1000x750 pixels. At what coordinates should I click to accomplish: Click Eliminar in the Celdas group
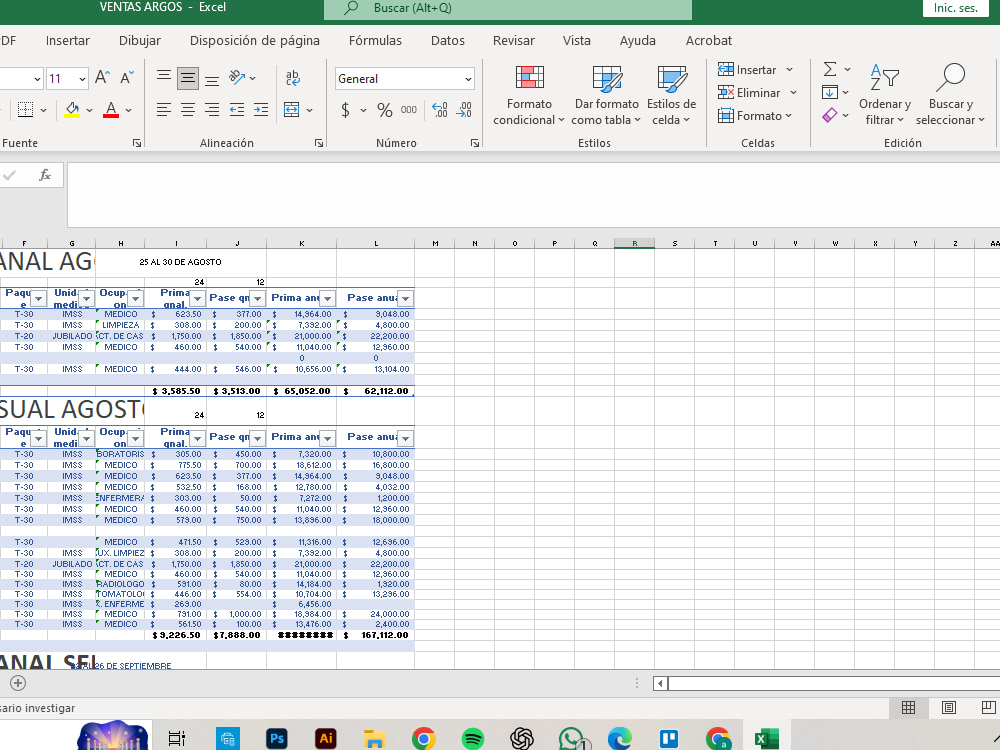click(757, 92)
